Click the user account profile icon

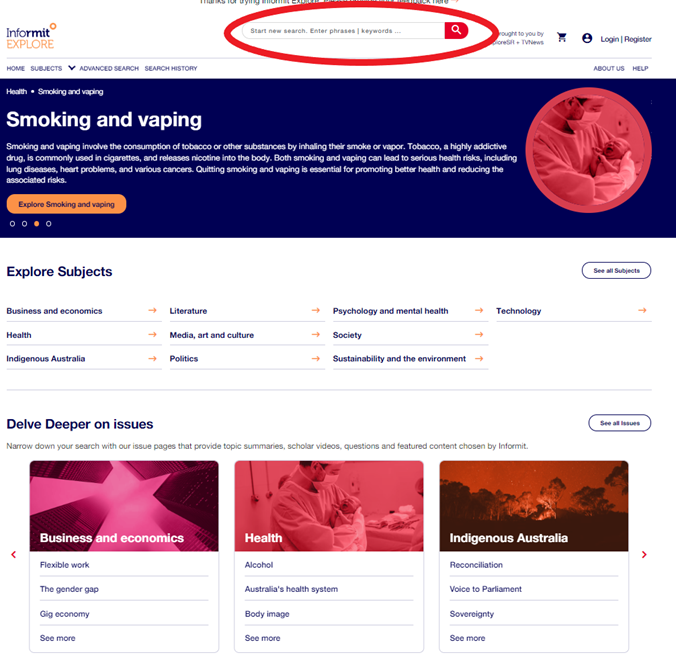click(587, 38)
